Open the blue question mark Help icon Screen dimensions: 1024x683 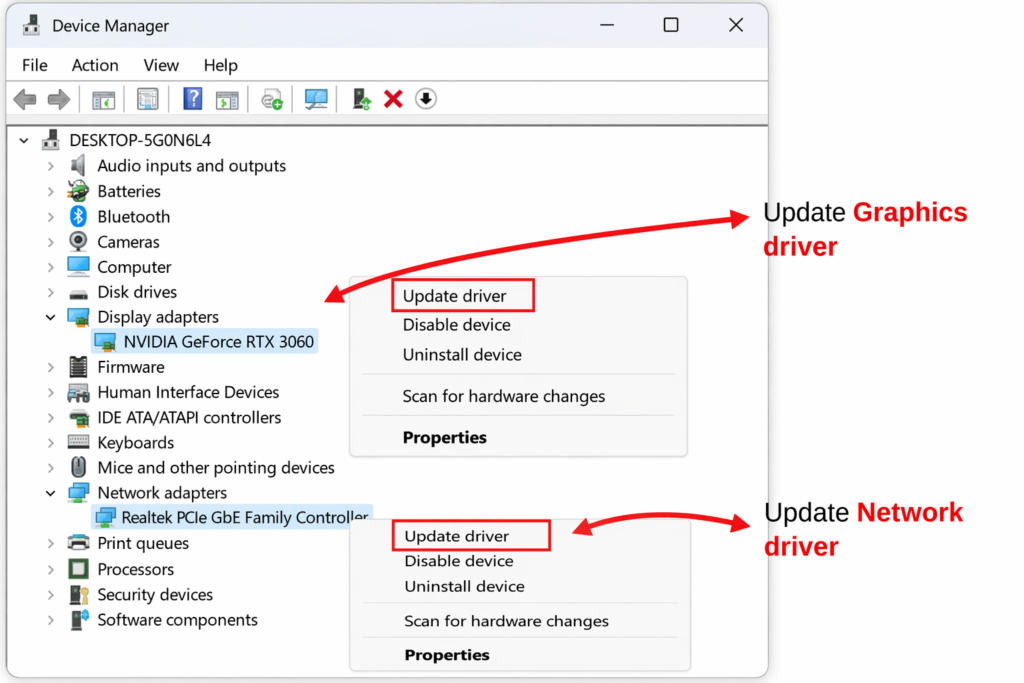pyautogui.click(x=193, y=99)
